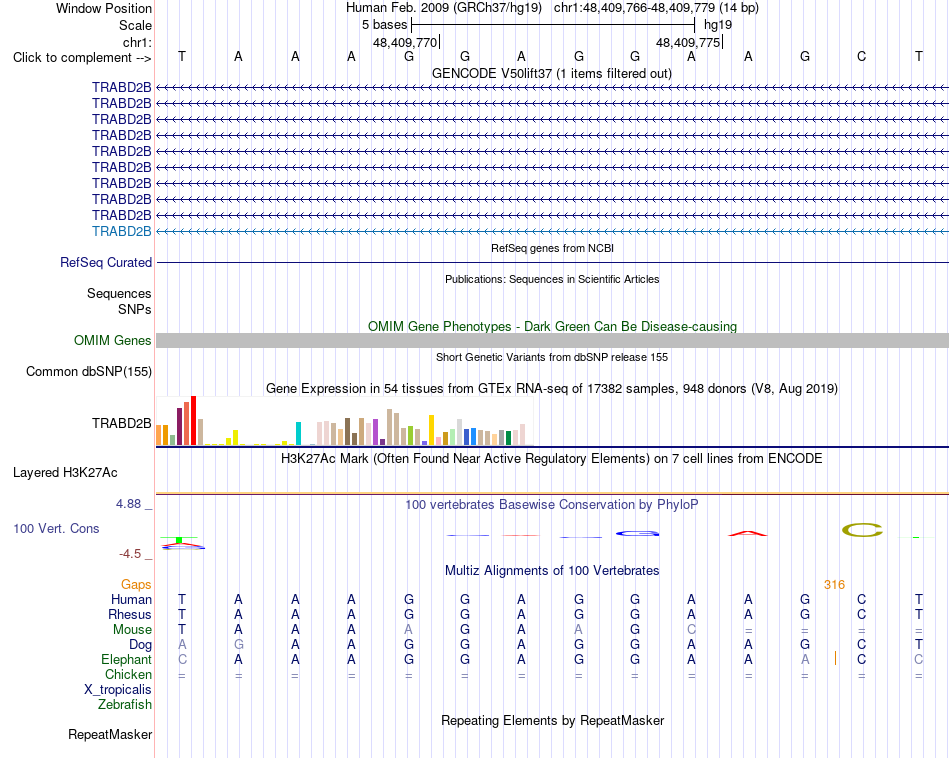Click the gray C mismatch in Mouse row
Screen dimensions: 950x758
pos(691,630)
